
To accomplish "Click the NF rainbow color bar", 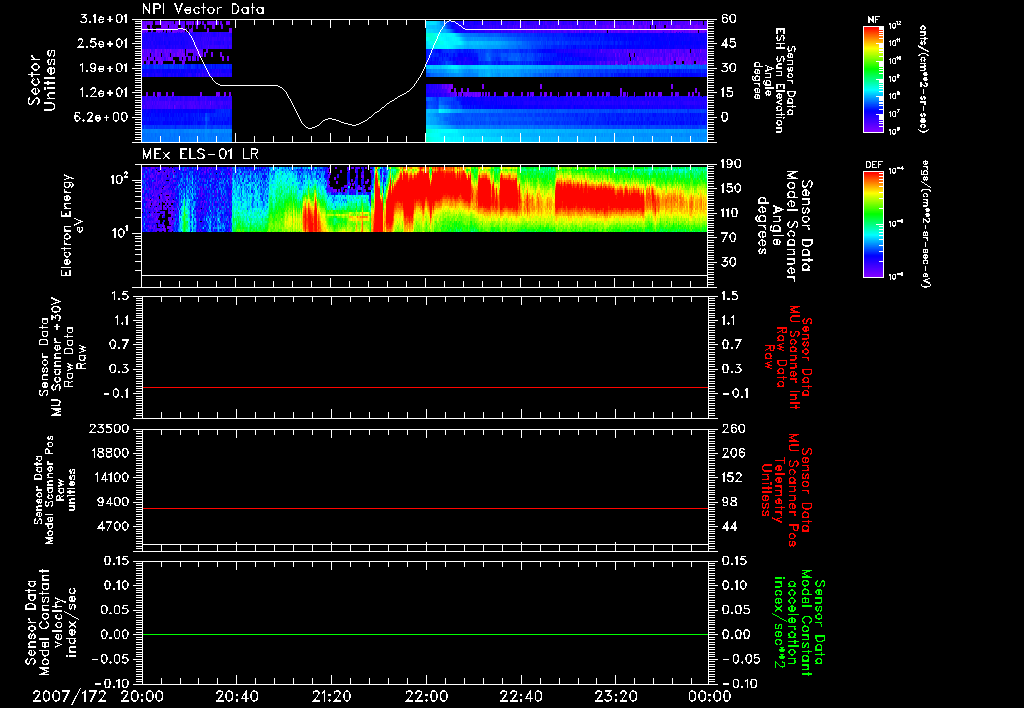I will (x=874, y=79).
